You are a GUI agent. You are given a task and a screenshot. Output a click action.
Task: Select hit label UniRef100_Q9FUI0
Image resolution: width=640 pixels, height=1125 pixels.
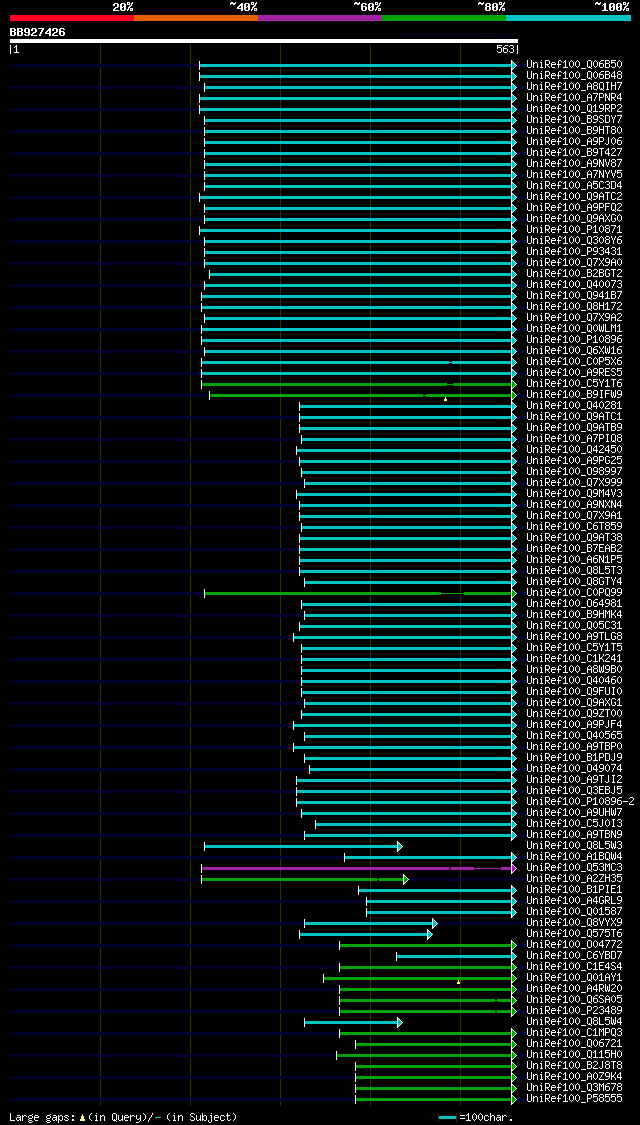(574, 693)
